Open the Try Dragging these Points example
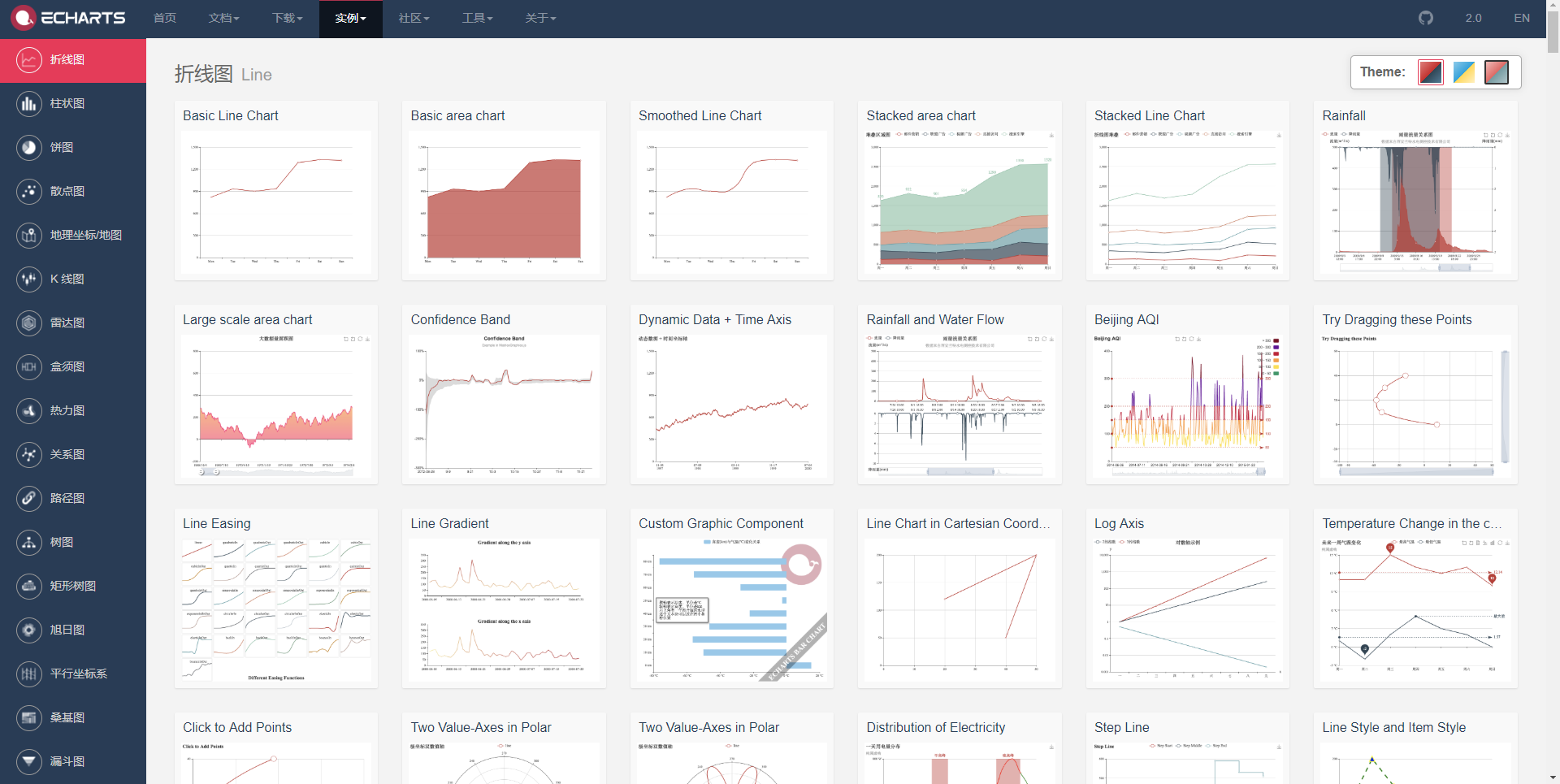The image size is (1560, 784). (1415, 395)
